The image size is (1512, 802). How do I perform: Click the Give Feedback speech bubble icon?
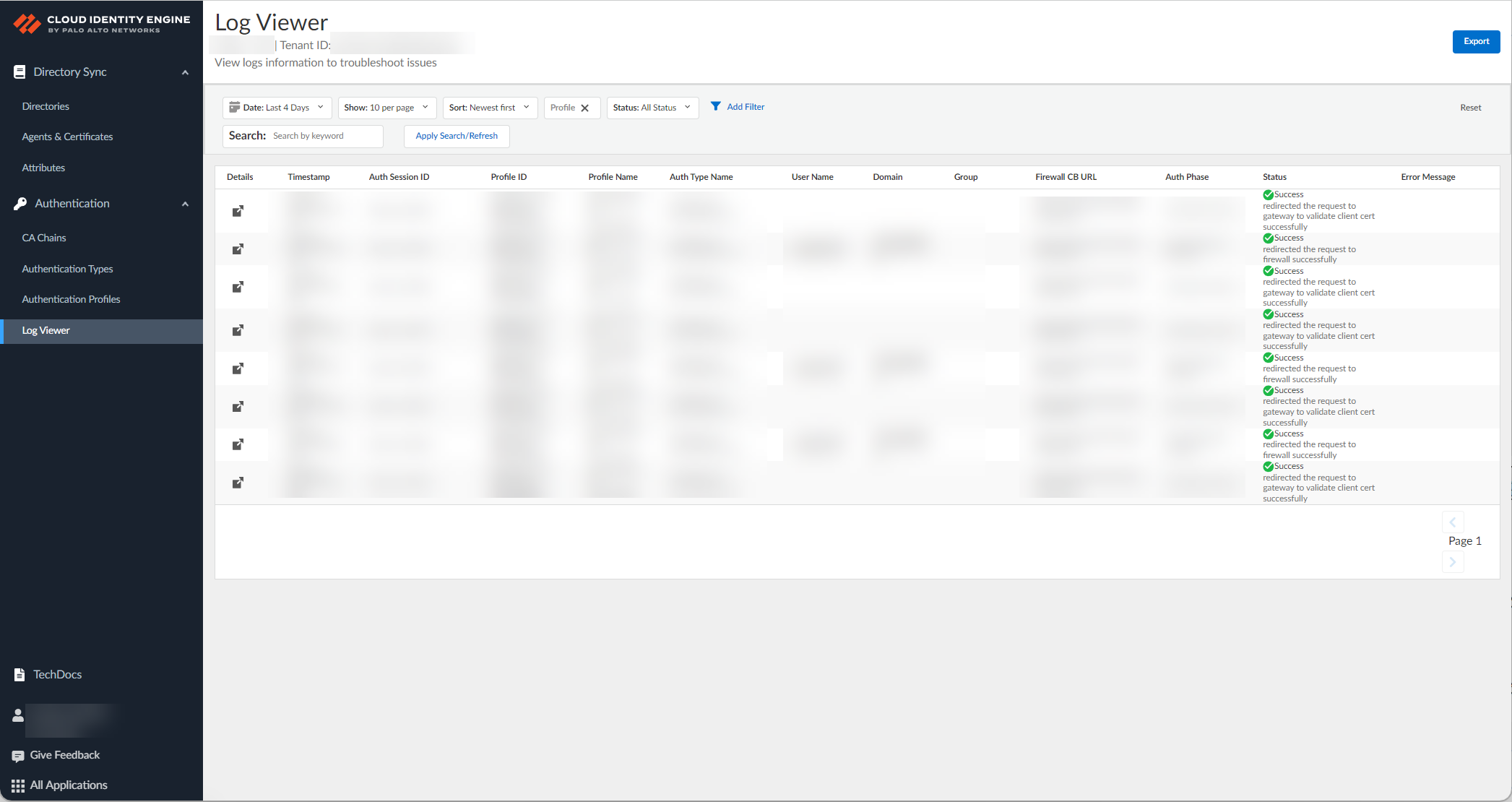pos(18,755)
